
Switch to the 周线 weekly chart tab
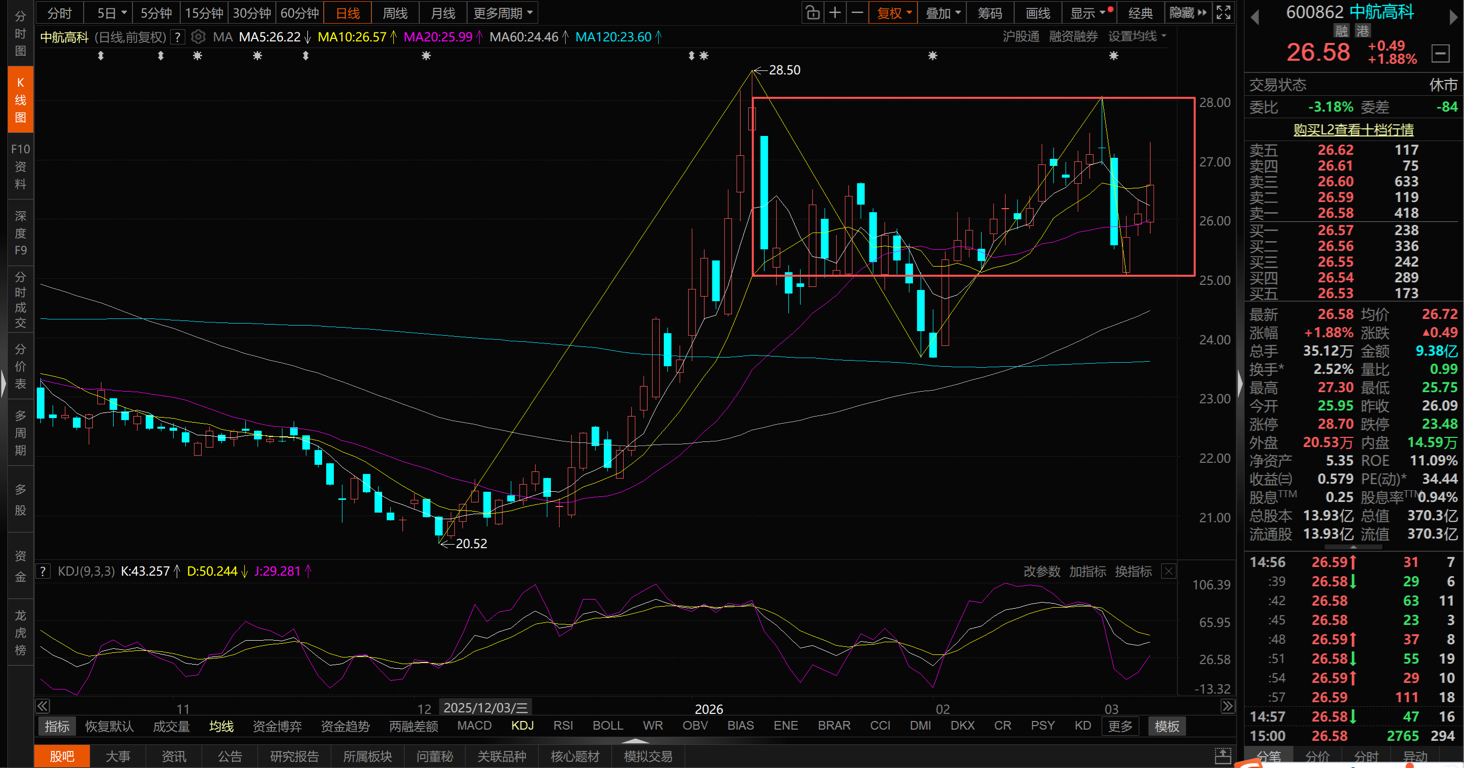coord(395,13)
